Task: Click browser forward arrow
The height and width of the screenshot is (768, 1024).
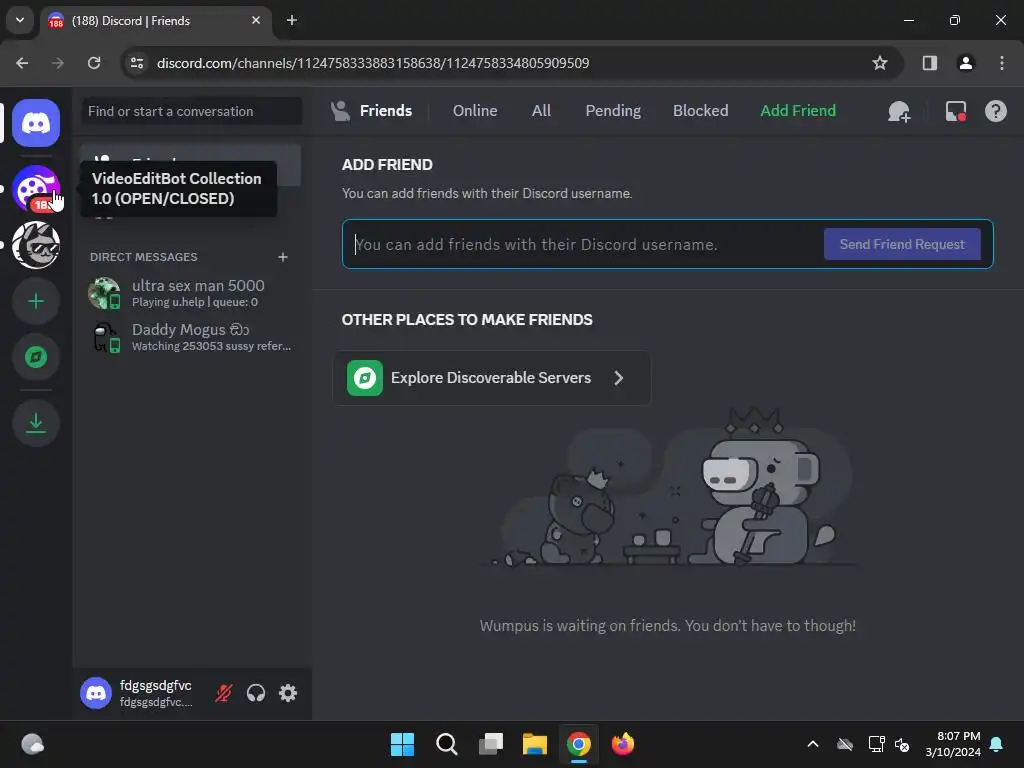Action: click(58, 63)
